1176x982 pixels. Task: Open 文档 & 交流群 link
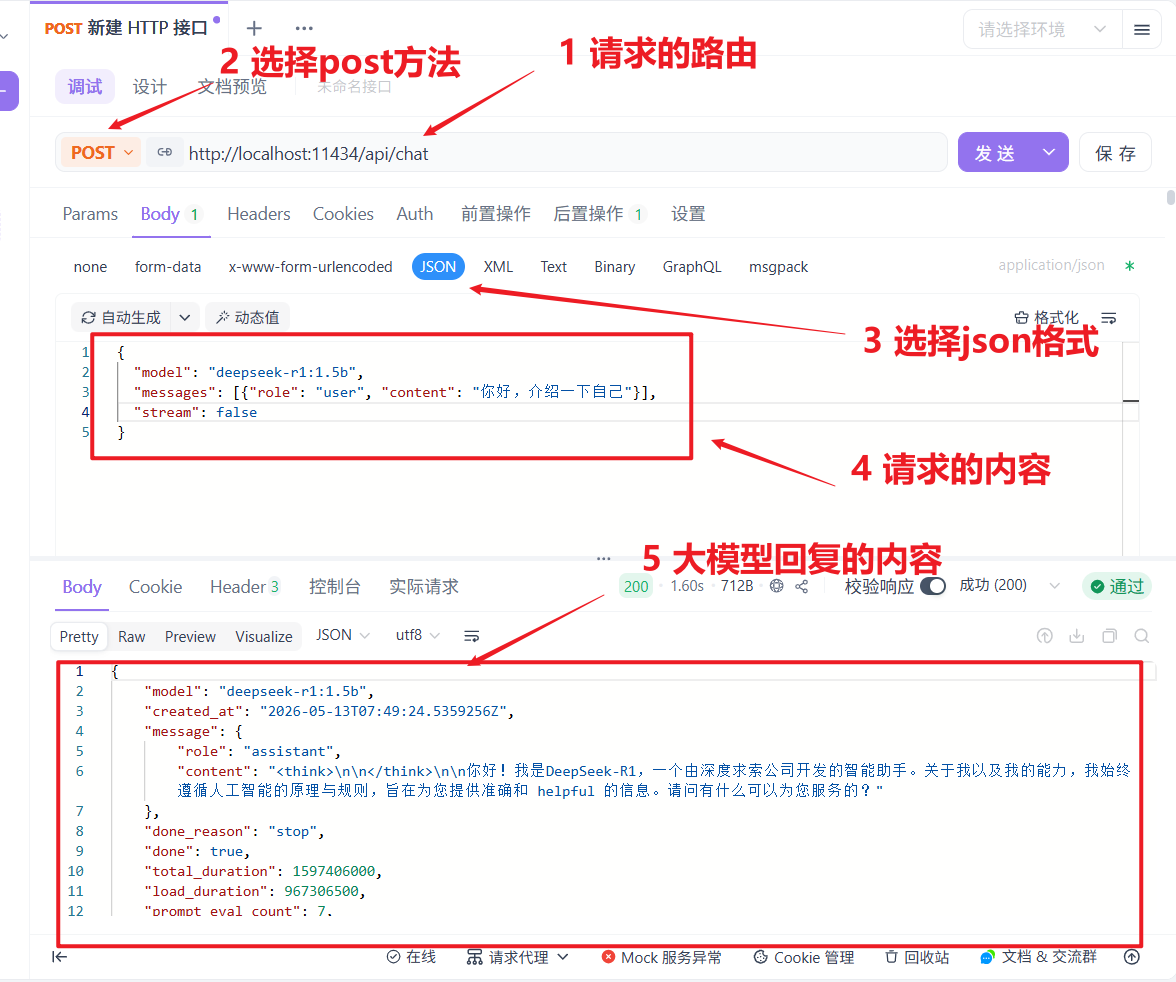coord(1038,957)
